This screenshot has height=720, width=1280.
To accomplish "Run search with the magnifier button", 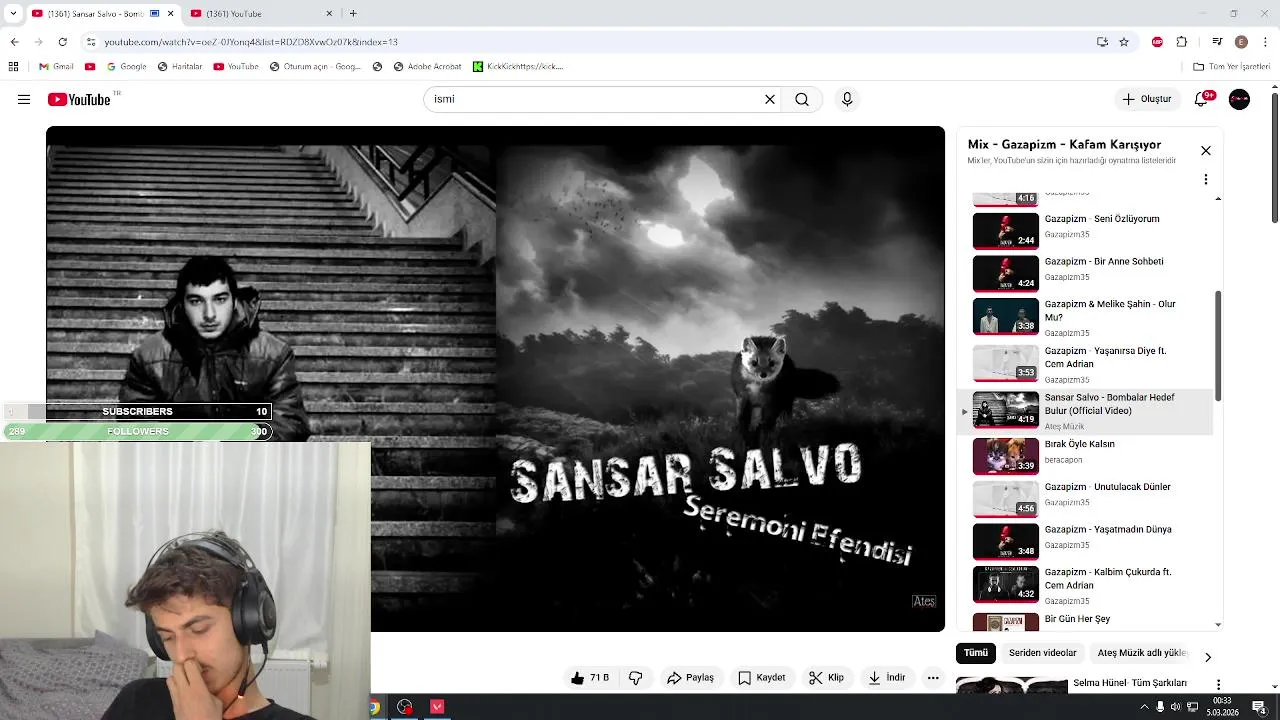I will [x=802, y=99].
